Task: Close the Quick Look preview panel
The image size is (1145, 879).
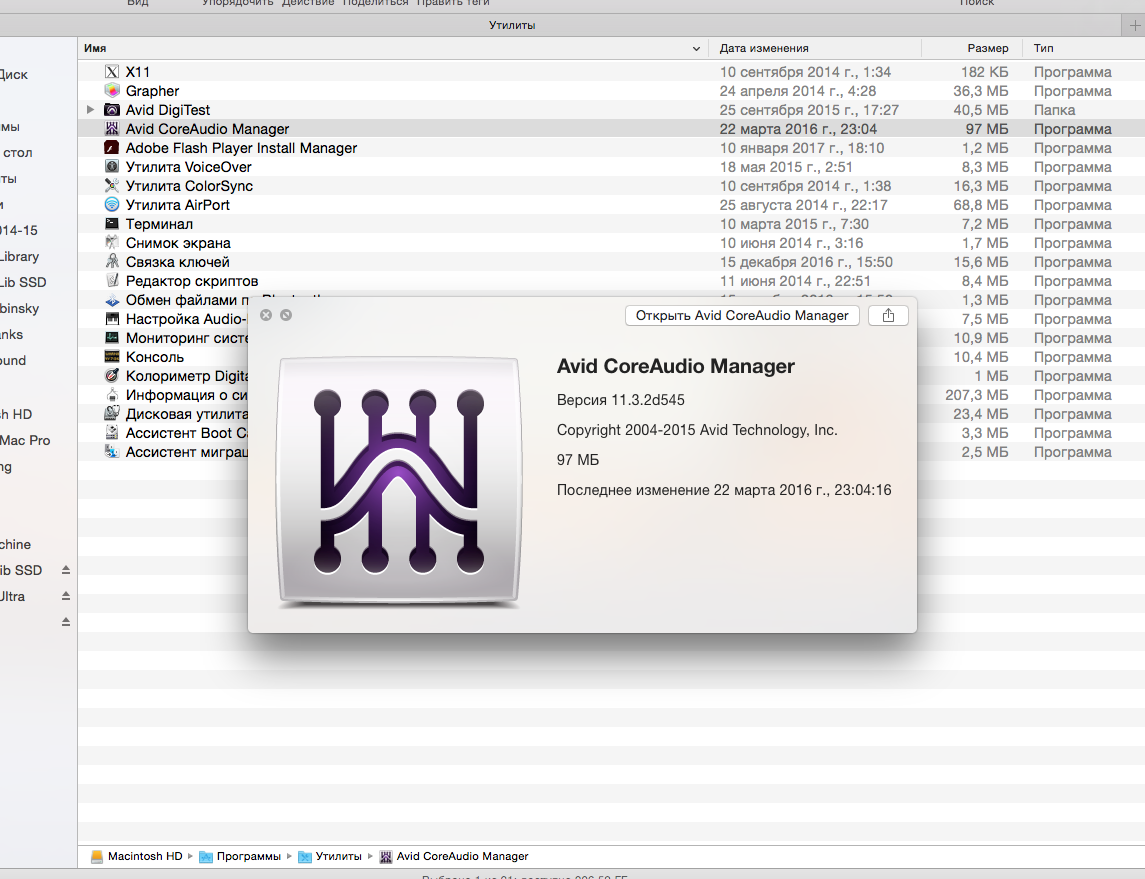Action: click(x=267, y=315)
